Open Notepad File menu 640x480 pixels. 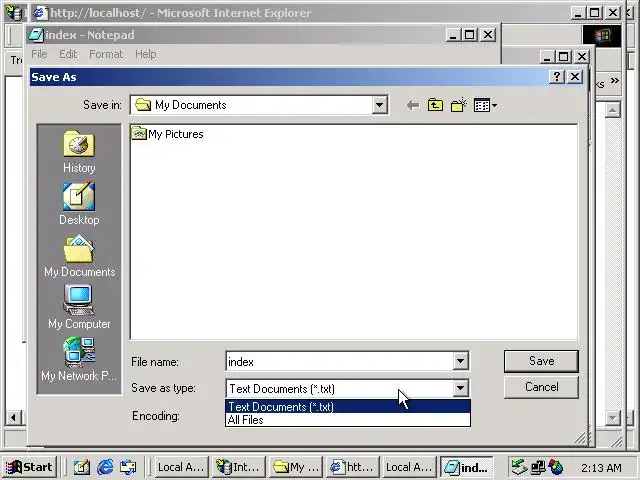39,54
